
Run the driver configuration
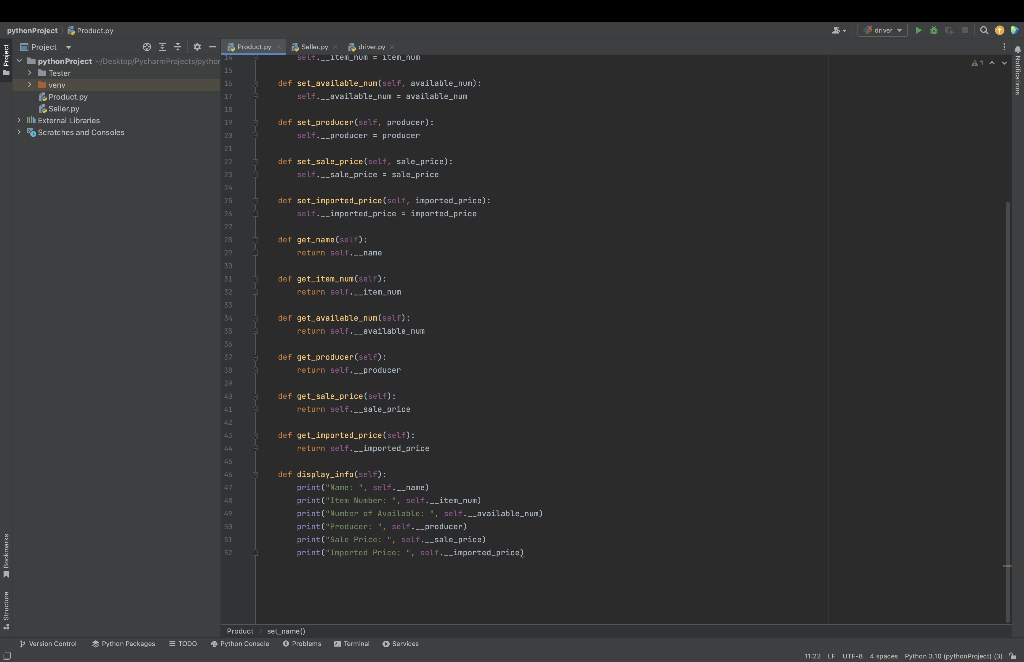[919, 30]
